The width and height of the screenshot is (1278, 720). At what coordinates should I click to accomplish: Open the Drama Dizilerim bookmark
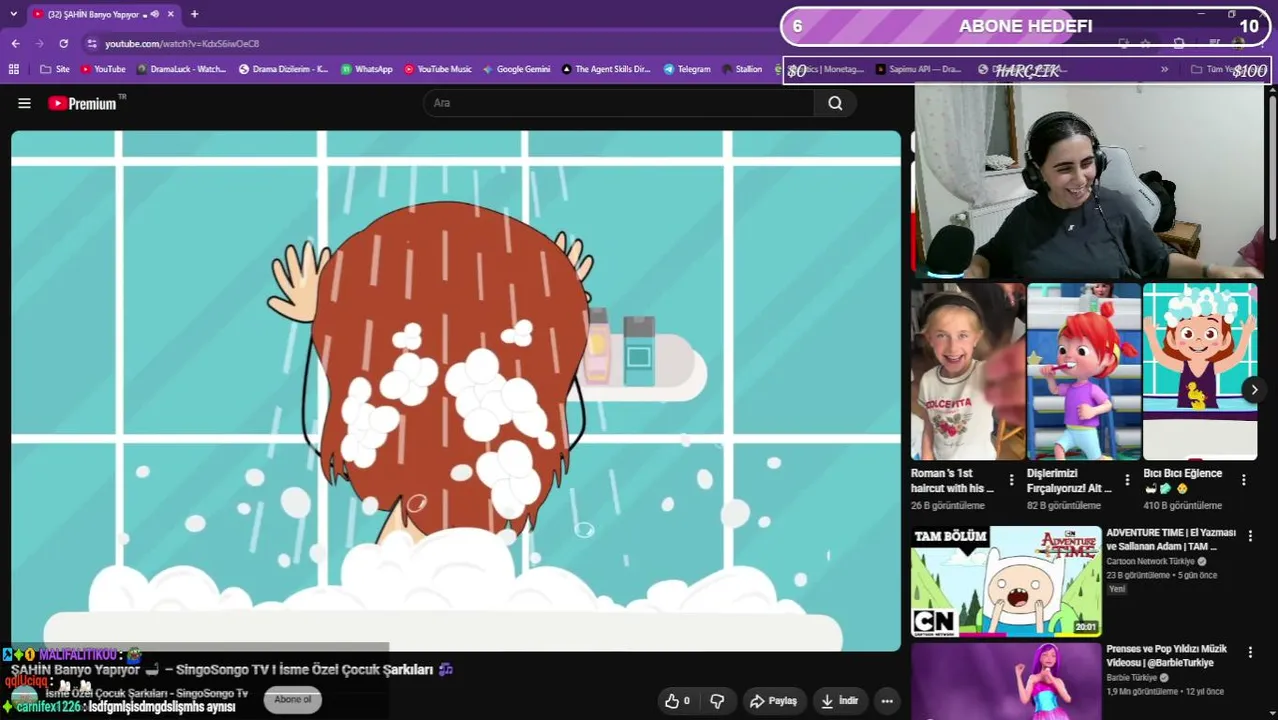click(x=284, y=69)
